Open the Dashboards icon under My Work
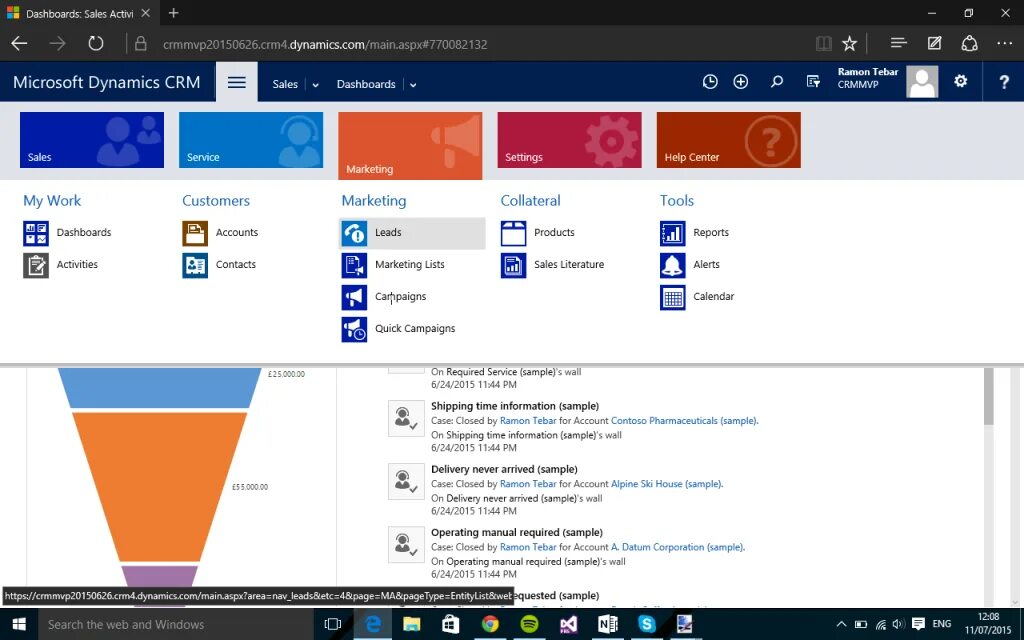The image size is (1024, 640). pyautogui.click(x=36, y=233)
